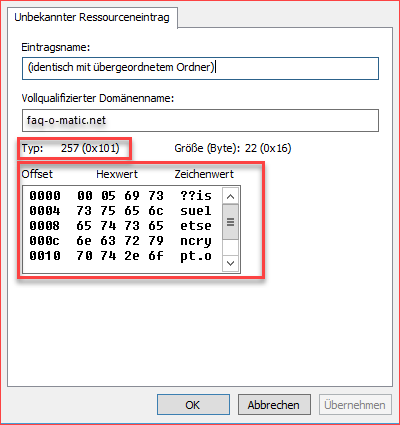Click the Übernehmen button

click(x=355, y=405)
